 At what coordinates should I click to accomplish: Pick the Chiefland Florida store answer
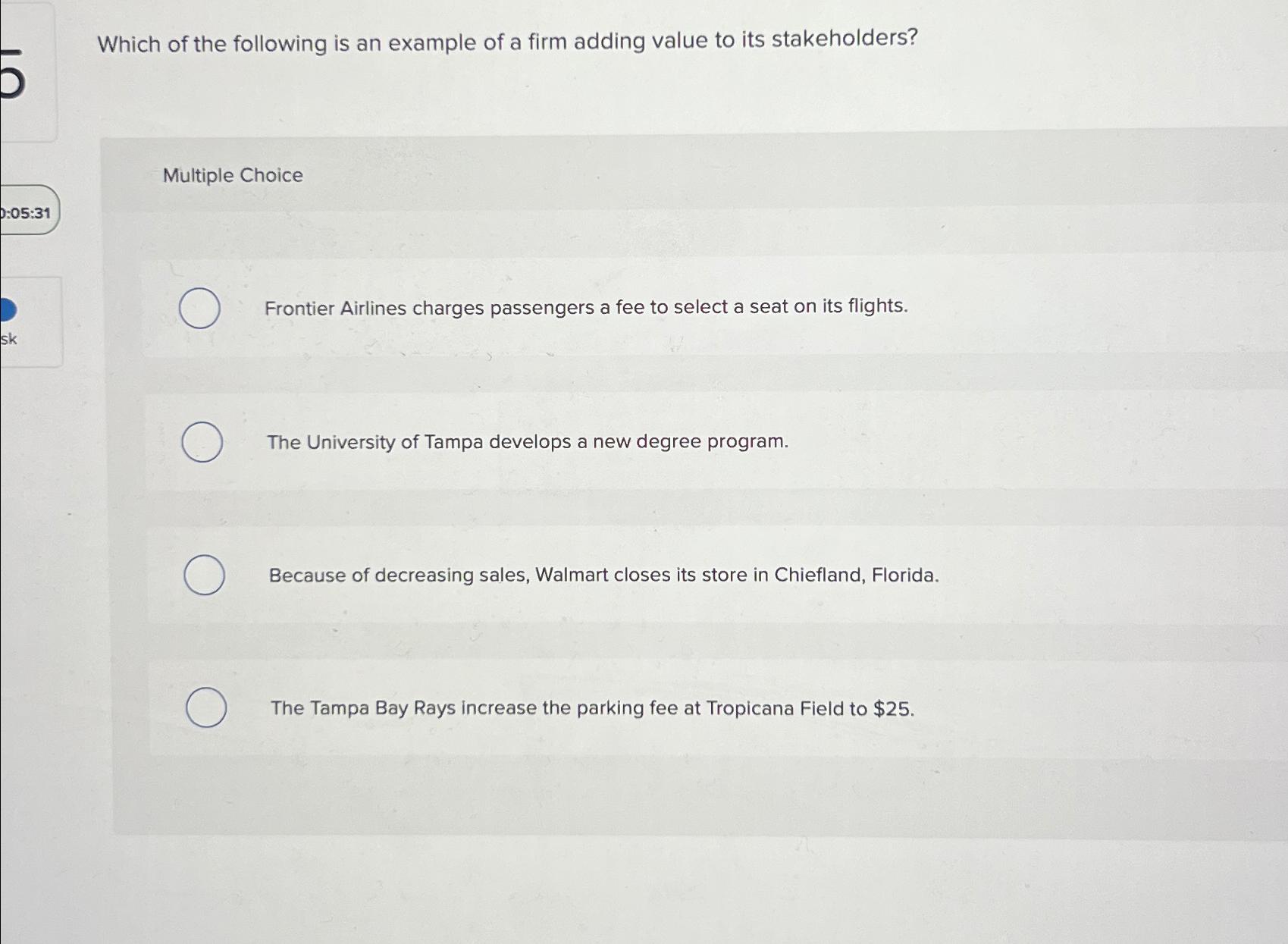tap(603, 575)
